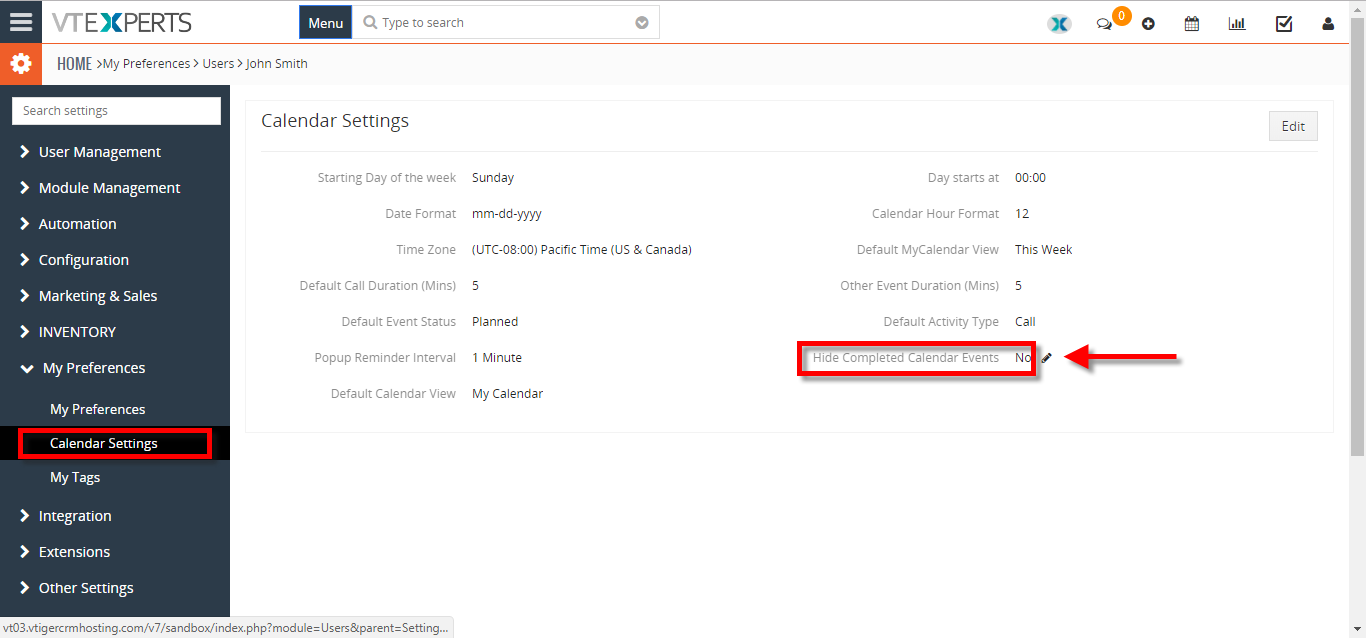The width and height of the screenshot is (1366, 638).
Task: Open the user profile icon
Action: [x=1328, y=24]
